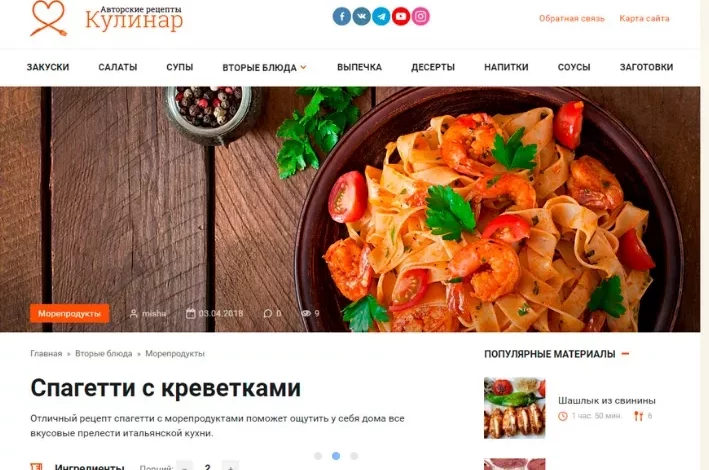Select the active middle slider dot
Viewport: 709px width, 470px height.
pyautogui.click(x=336, y=456)
